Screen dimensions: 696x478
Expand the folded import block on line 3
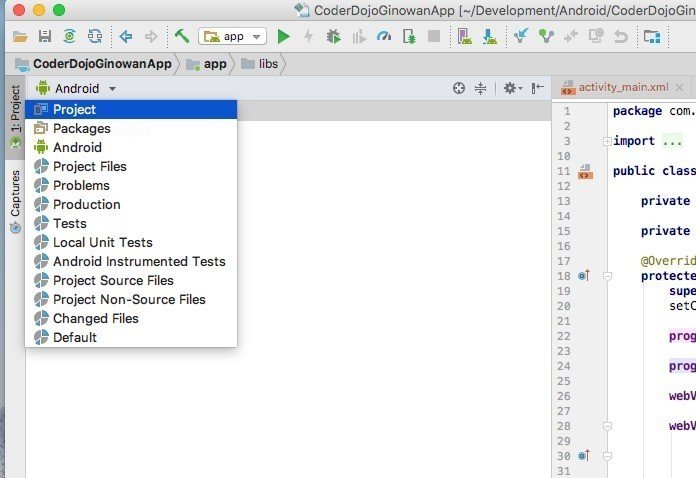pyautogui.click(x=607, y=142)
